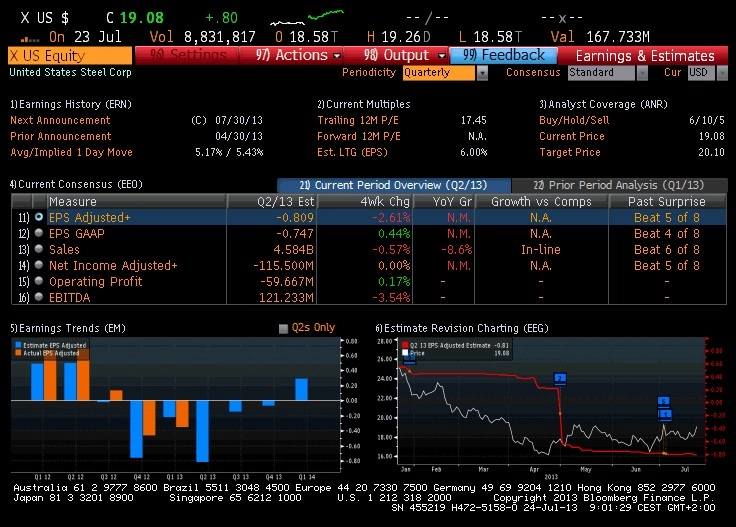
Task: Open the Settings menu
Action: click(x=187, y=55)
